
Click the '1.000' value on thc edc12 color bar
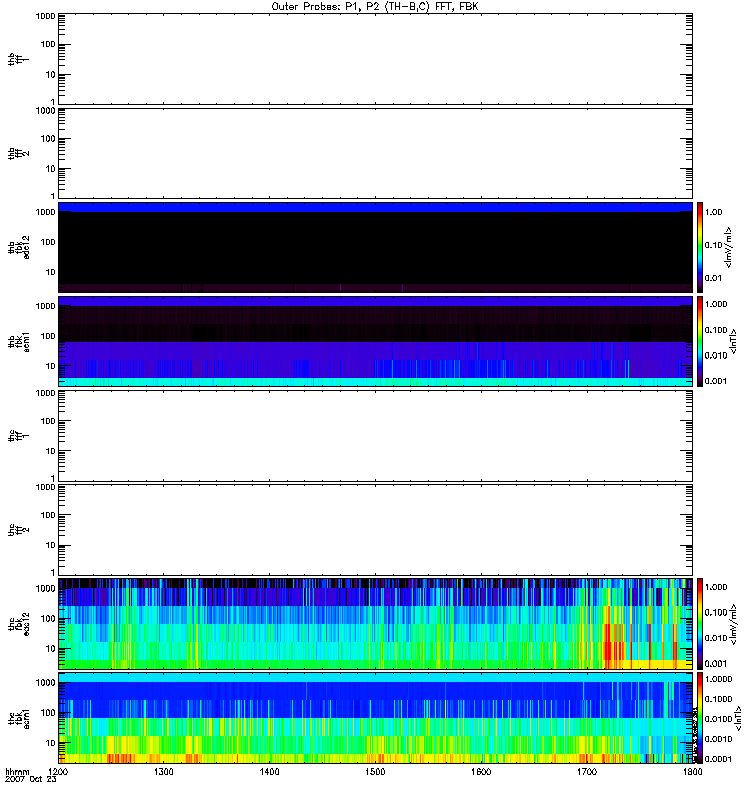pyautogui.click(x=716, y=587)
